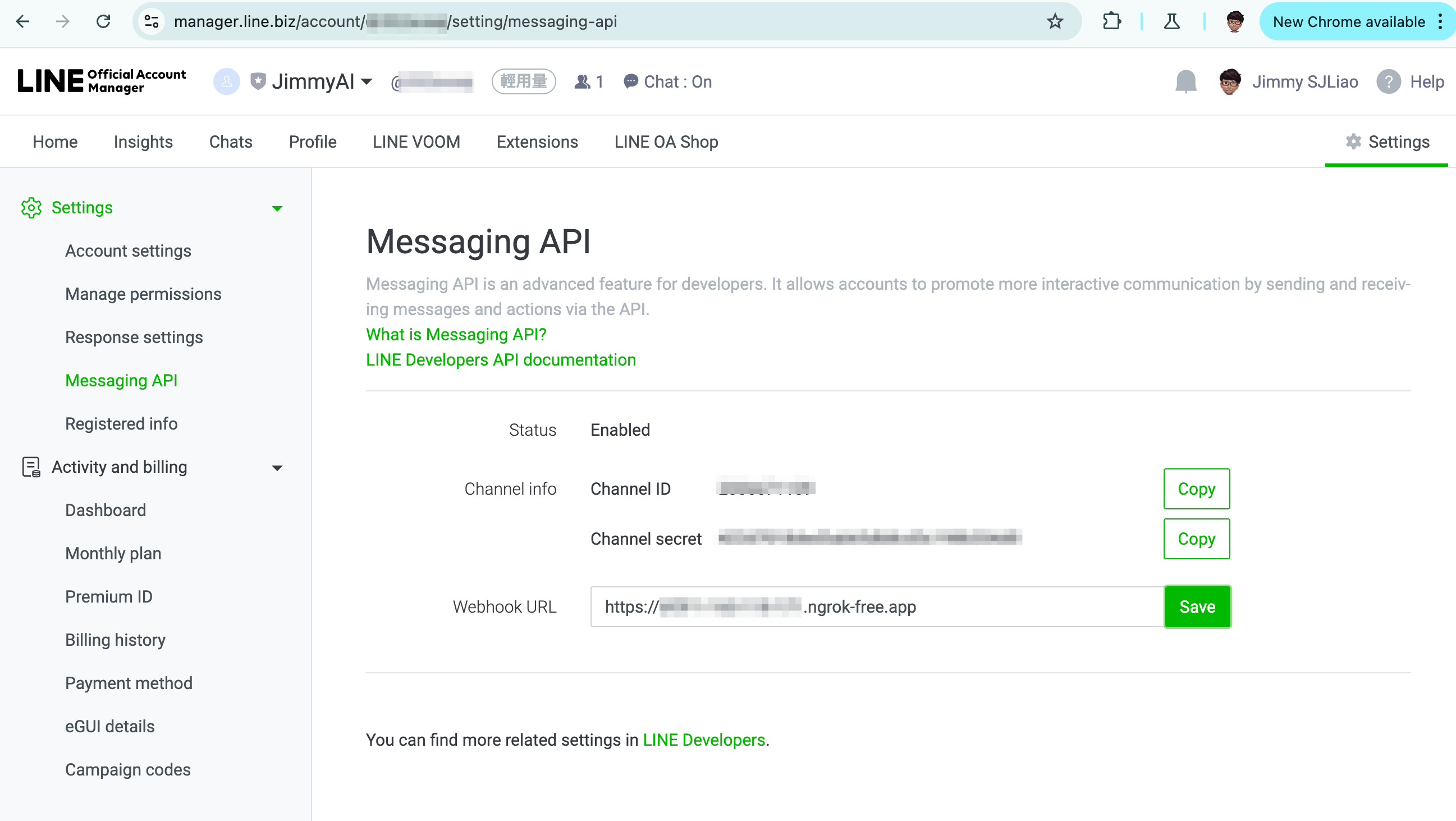Open Chrome extensions puzzle icon
1456x821 pixels.
pyautogui.click(x=1111, y=21)
